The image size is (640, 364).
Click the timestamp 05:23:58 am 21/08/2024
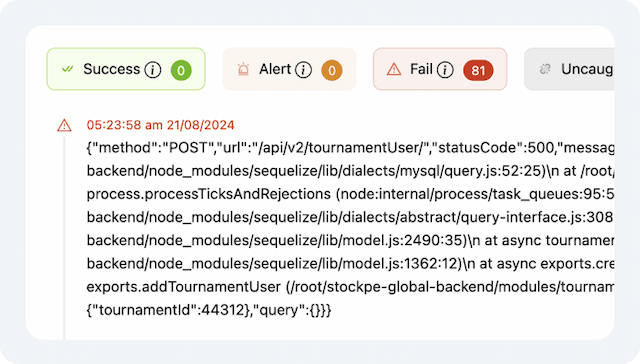tap(160, 125)
